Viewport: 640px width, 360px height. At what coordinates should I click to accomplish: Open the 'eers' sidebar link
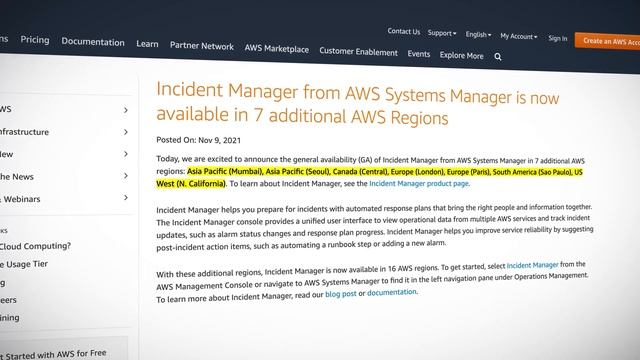(8, 300)
